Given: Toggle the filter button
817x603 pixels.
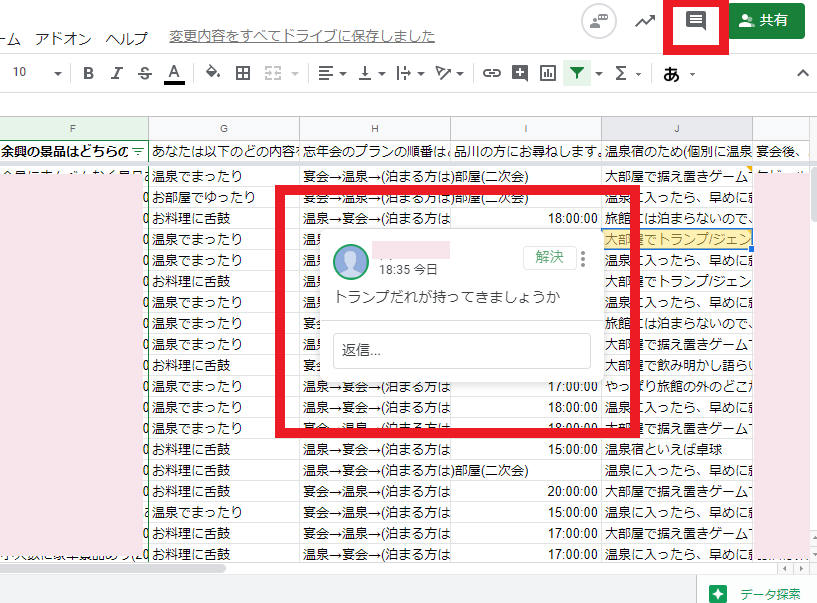Looking at the screenshot, I should coord(577,73).
